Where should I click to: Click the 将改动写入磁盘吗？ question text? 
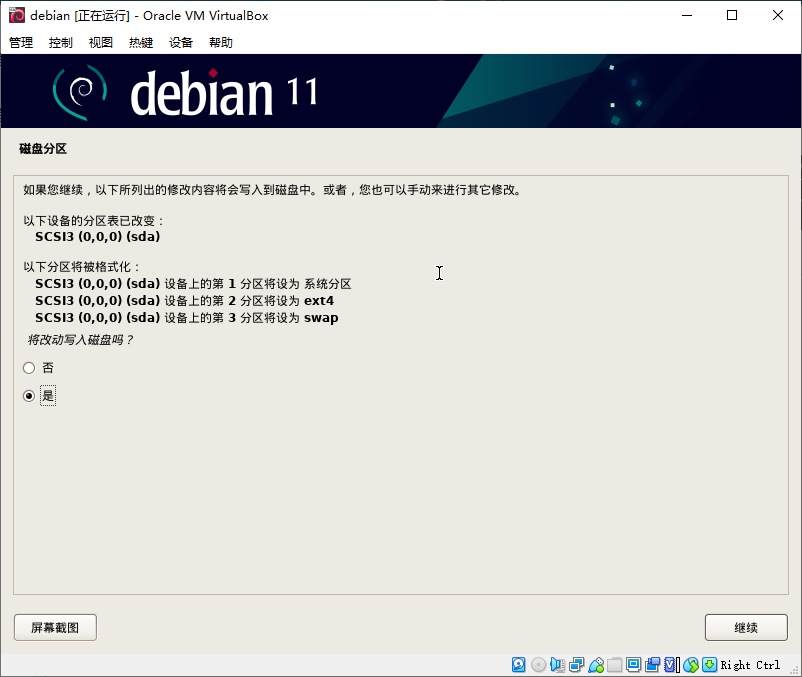pos(80,340)
